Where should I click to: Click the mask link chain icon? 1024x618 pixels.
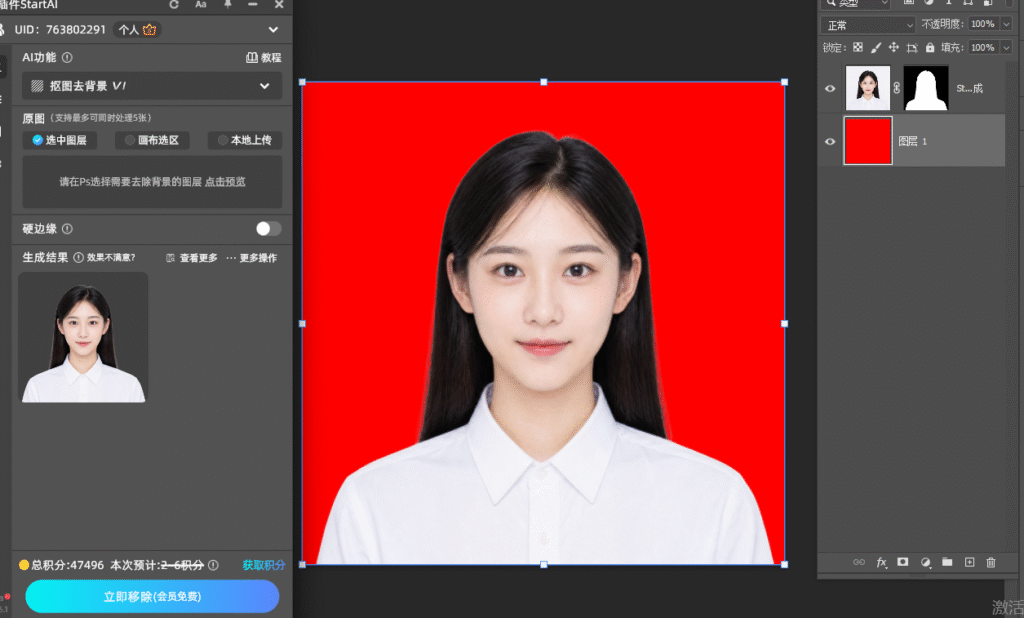pos(897,88)
